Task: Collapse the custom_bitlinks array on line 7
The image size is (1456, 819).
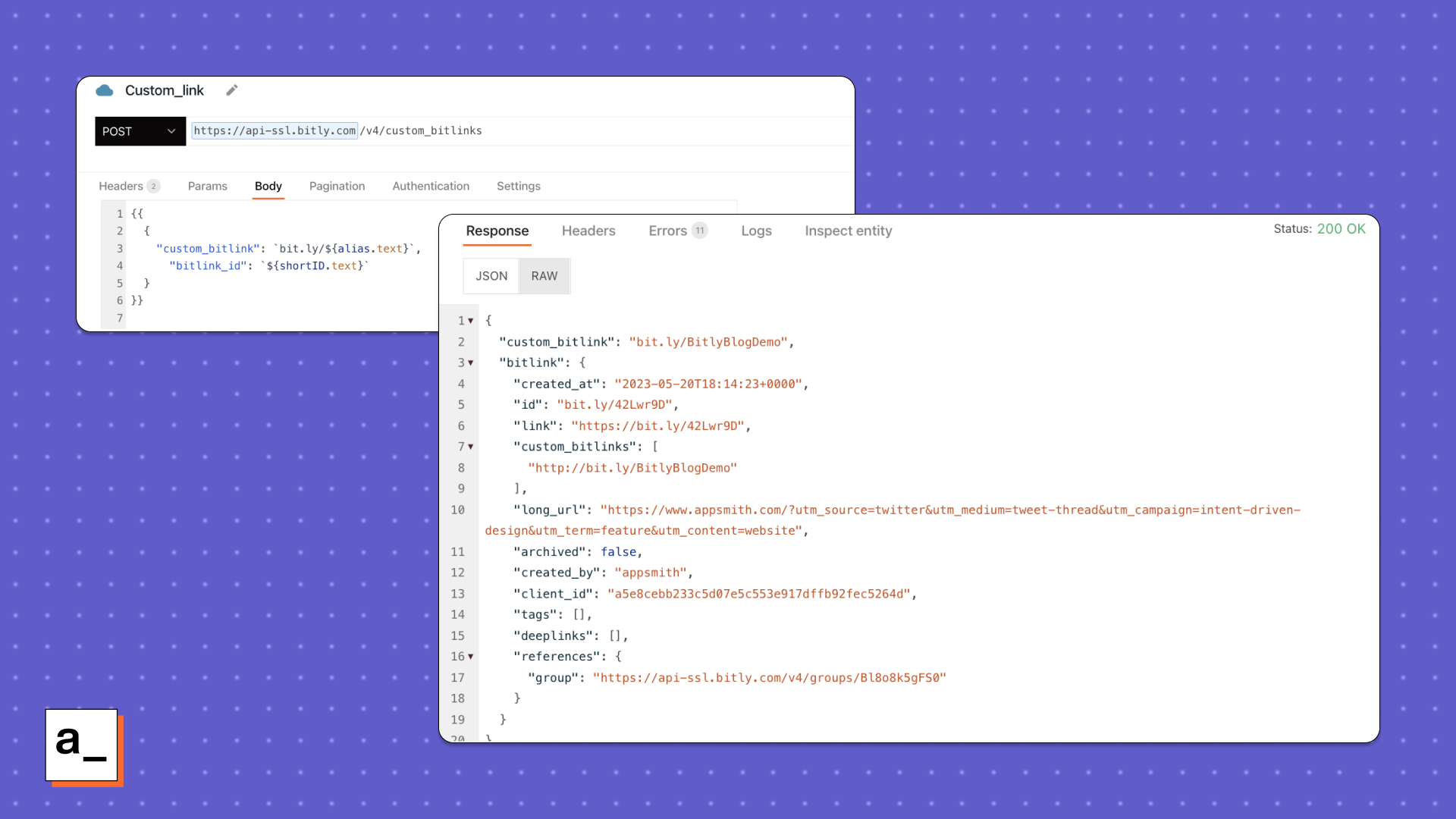Action: click(x=471, y=447)
